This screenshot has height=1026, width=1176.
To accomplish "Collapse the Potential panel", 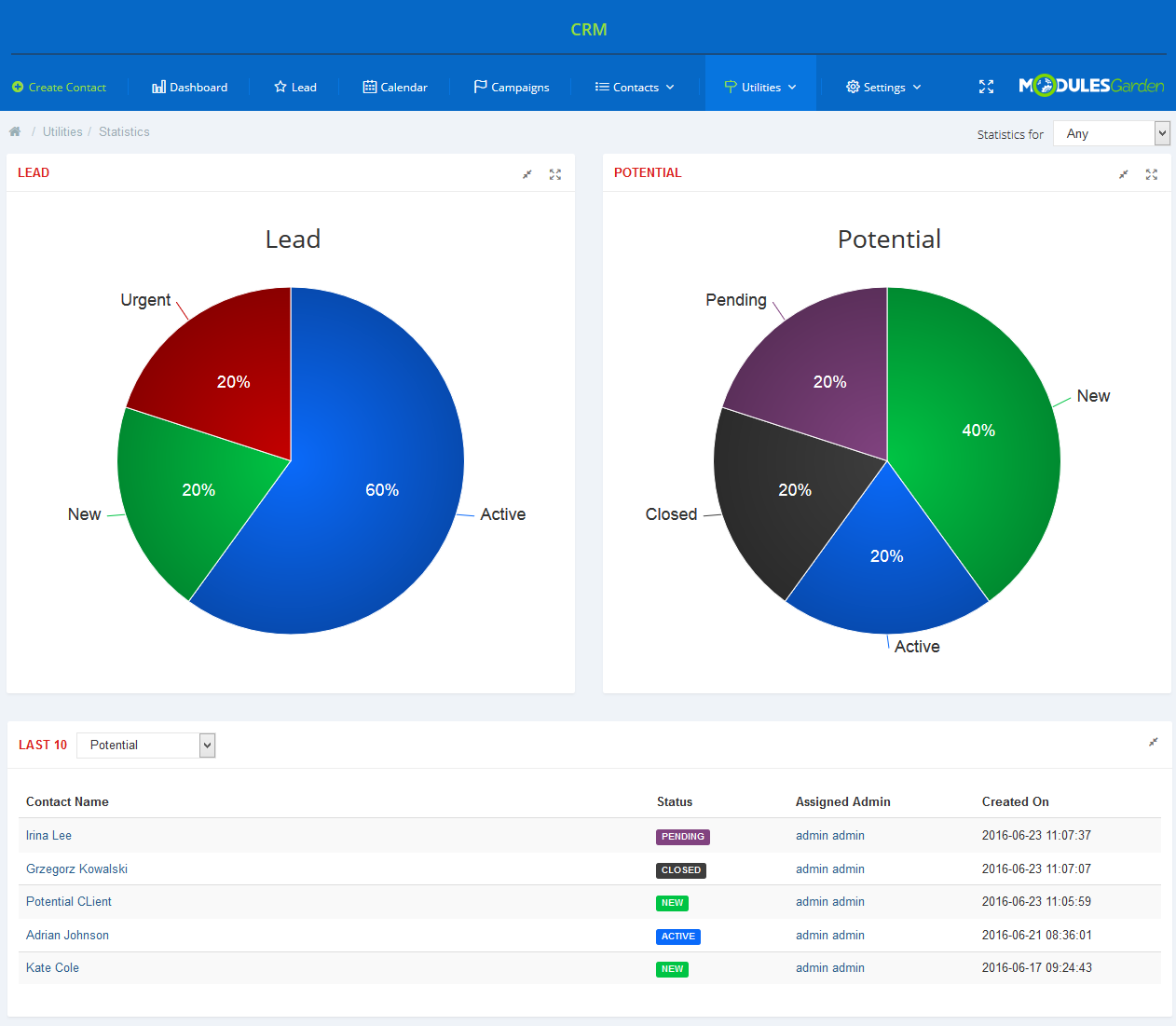I will (x=1124, y=174).
